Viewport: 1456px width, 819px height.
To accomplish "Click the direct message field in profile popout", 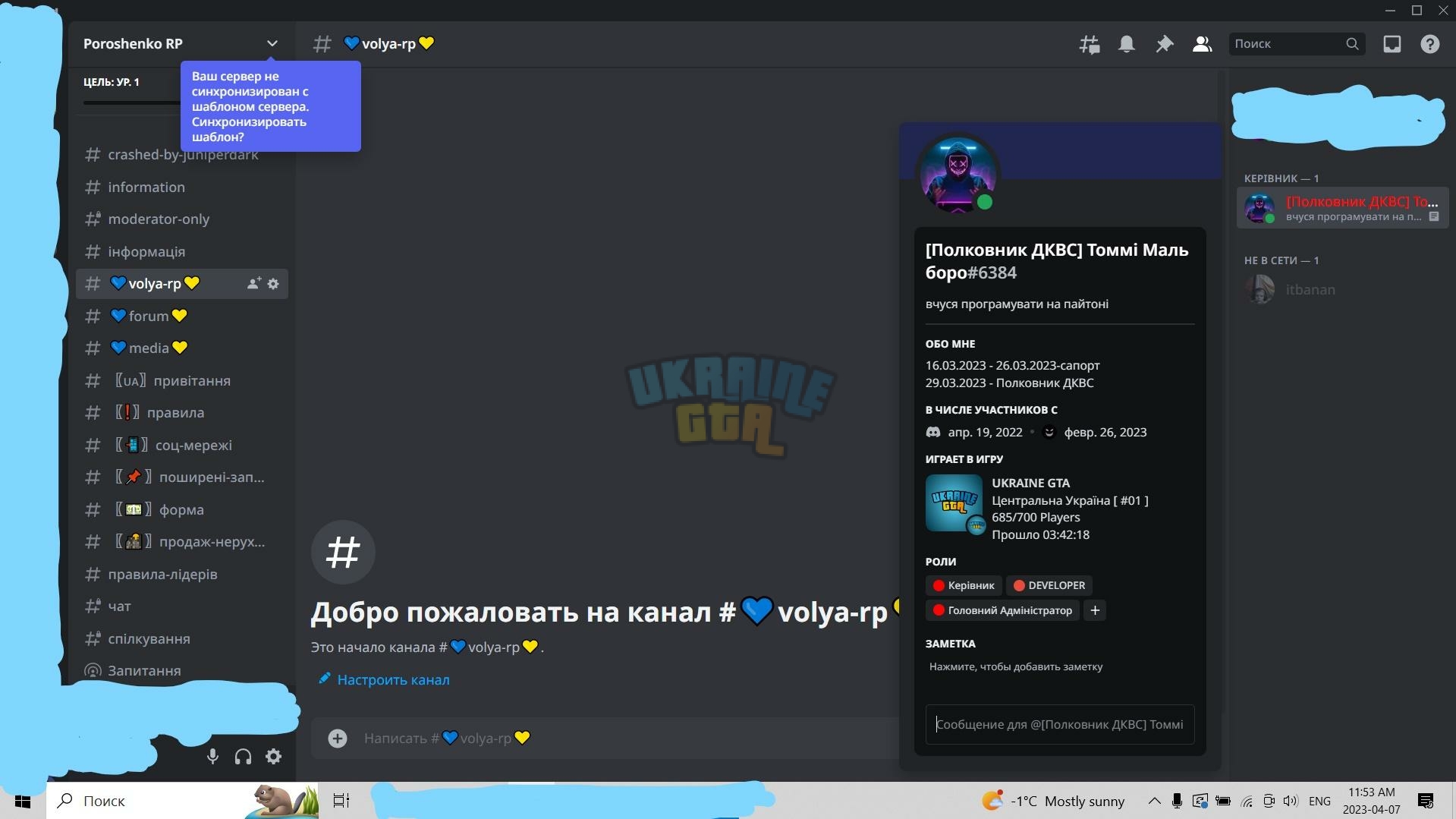I will click(x=1060, y=724).
